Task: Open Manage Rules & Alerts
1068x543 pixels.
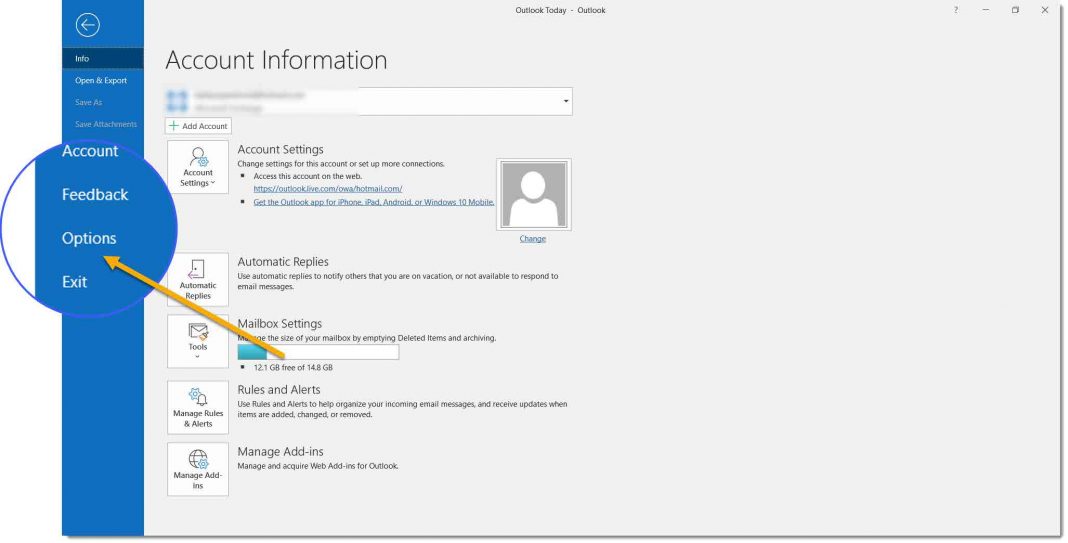Action: pyautogui.click(x=198, y=407)
